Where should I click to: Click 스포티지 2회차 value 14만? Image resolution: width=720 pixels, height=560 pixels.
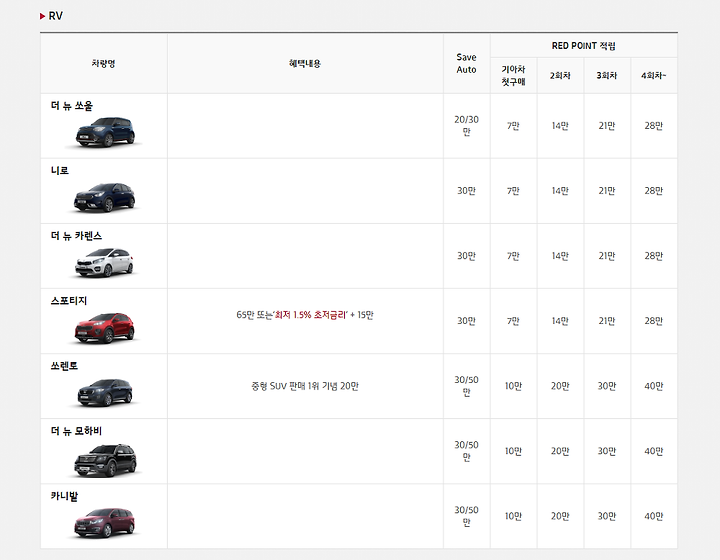(560, 321)
